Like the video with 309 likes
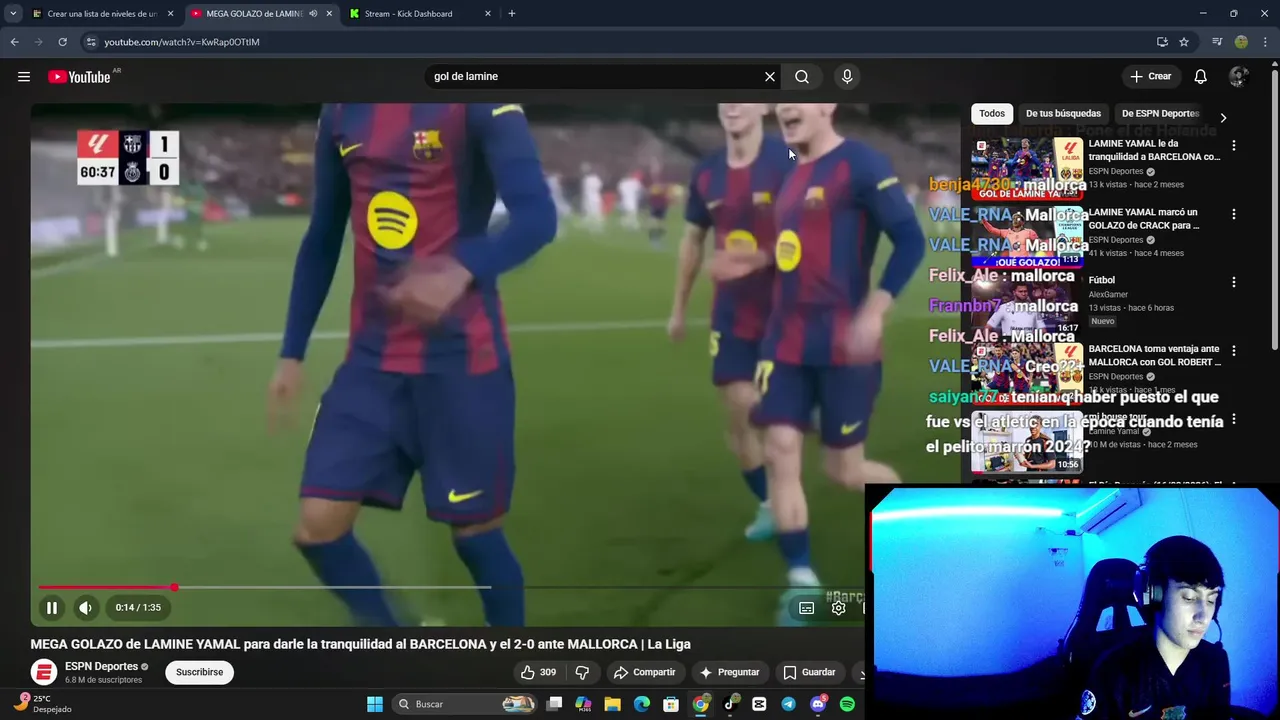The height and width of the screenshot is (720, 1280). (x=538, y=673)
